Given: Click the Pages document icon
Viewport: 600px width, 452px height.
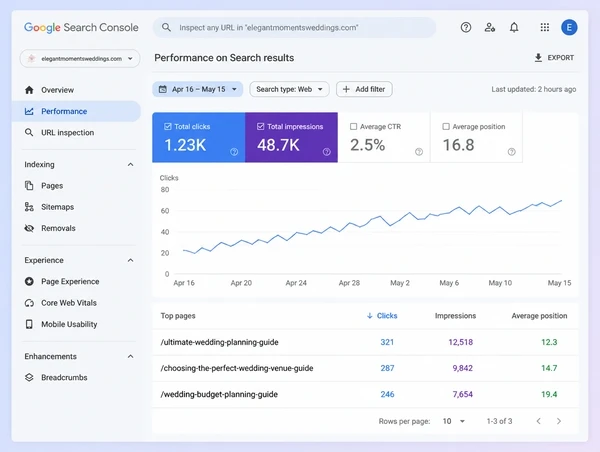Looking at the screenshot, I should 29,186.
